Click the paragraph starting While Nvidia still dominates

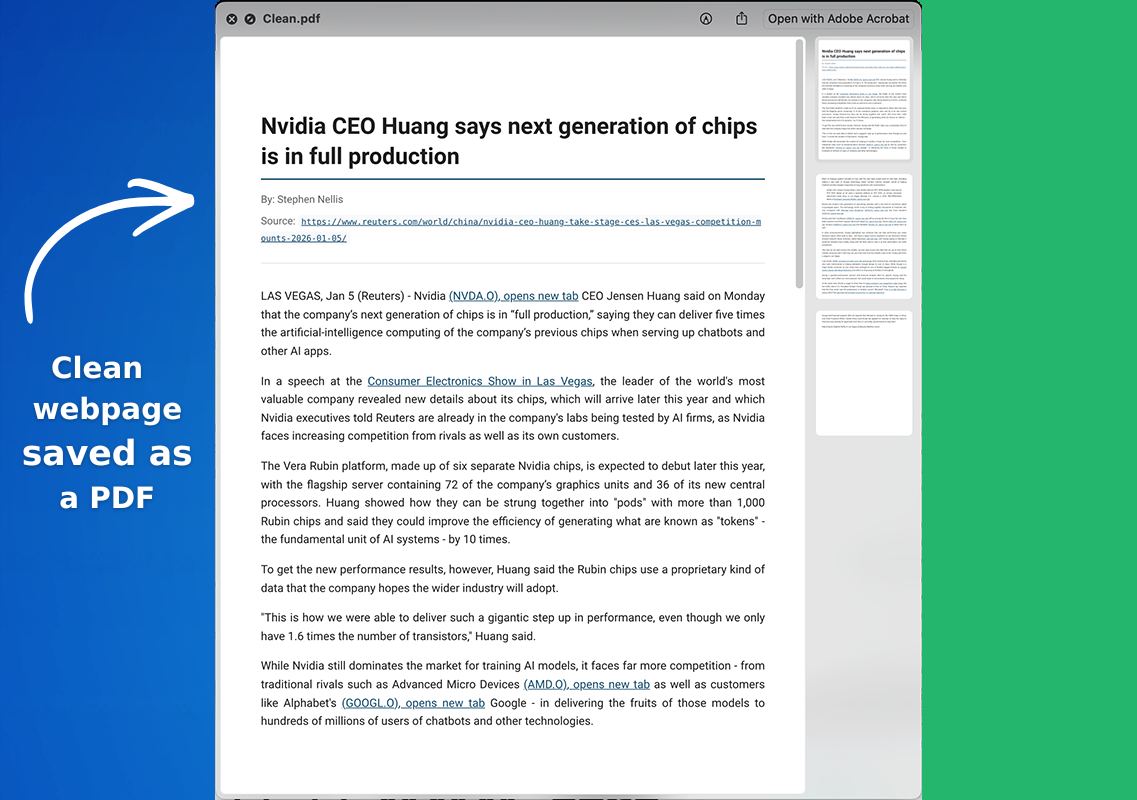(x=513, y=693)
